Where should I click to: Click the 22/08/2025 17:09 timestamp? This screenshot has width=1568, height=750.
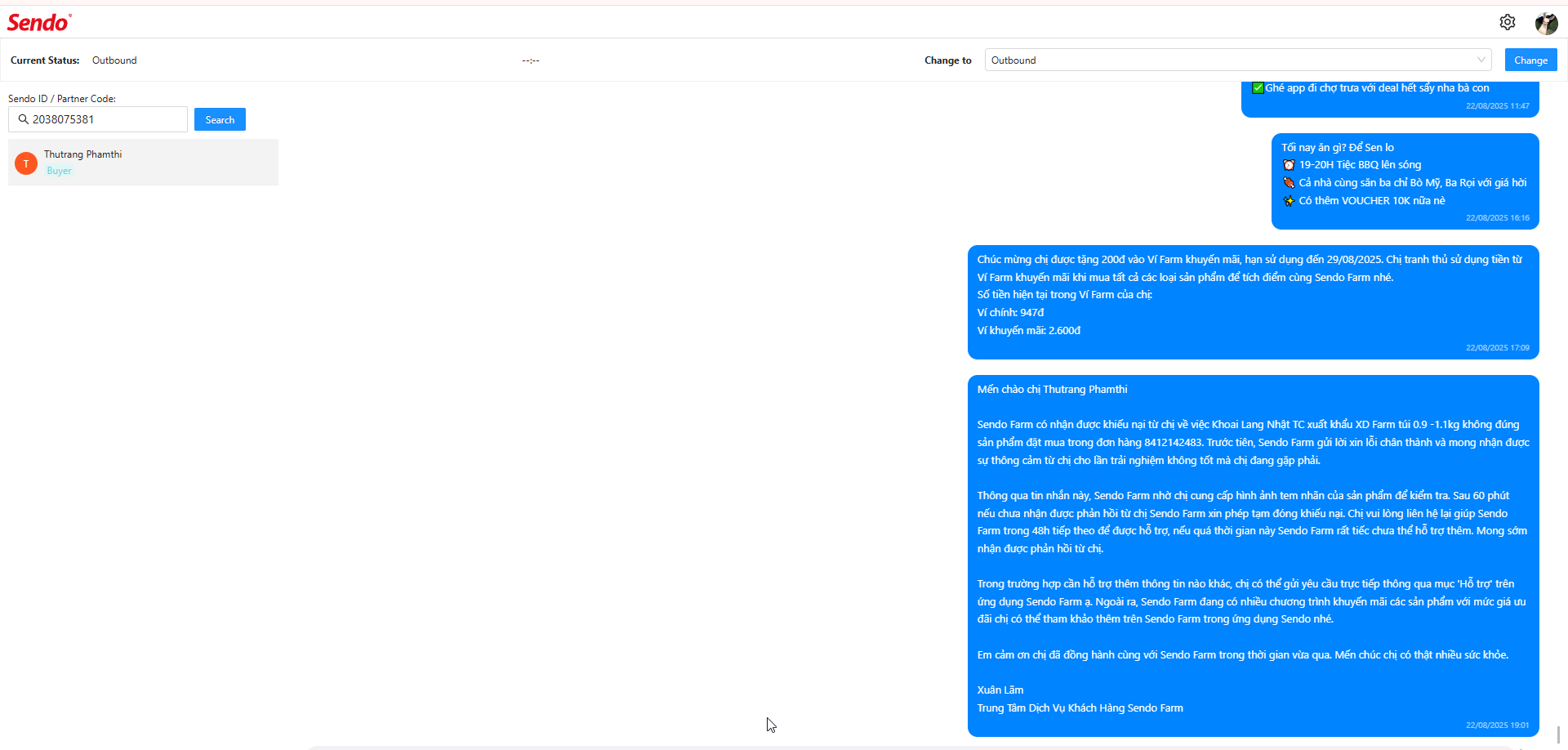pos(1497,348)
